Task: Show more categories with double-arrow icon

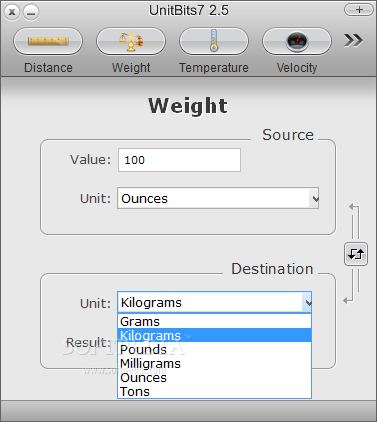Action: tap(353, 40)
